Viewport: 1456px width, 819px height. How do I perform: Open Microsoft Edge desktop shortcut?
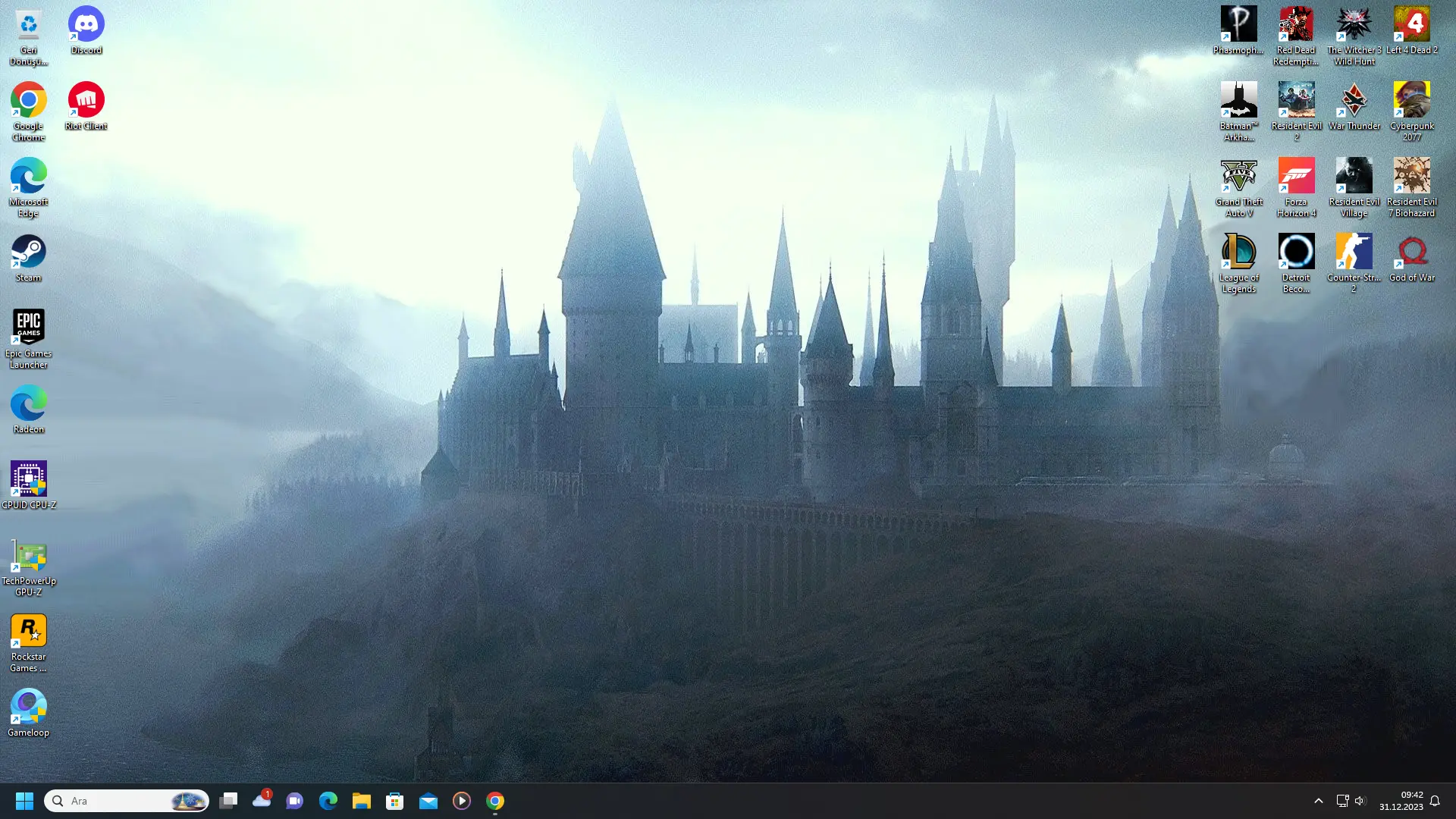28,187
